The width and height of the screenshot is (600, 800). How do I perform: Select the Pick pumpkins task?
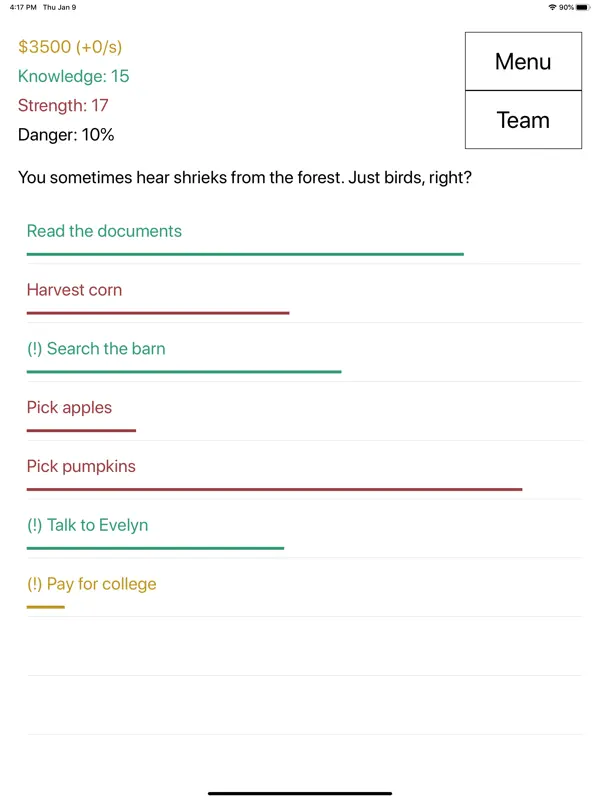click(x=81, y=467)
